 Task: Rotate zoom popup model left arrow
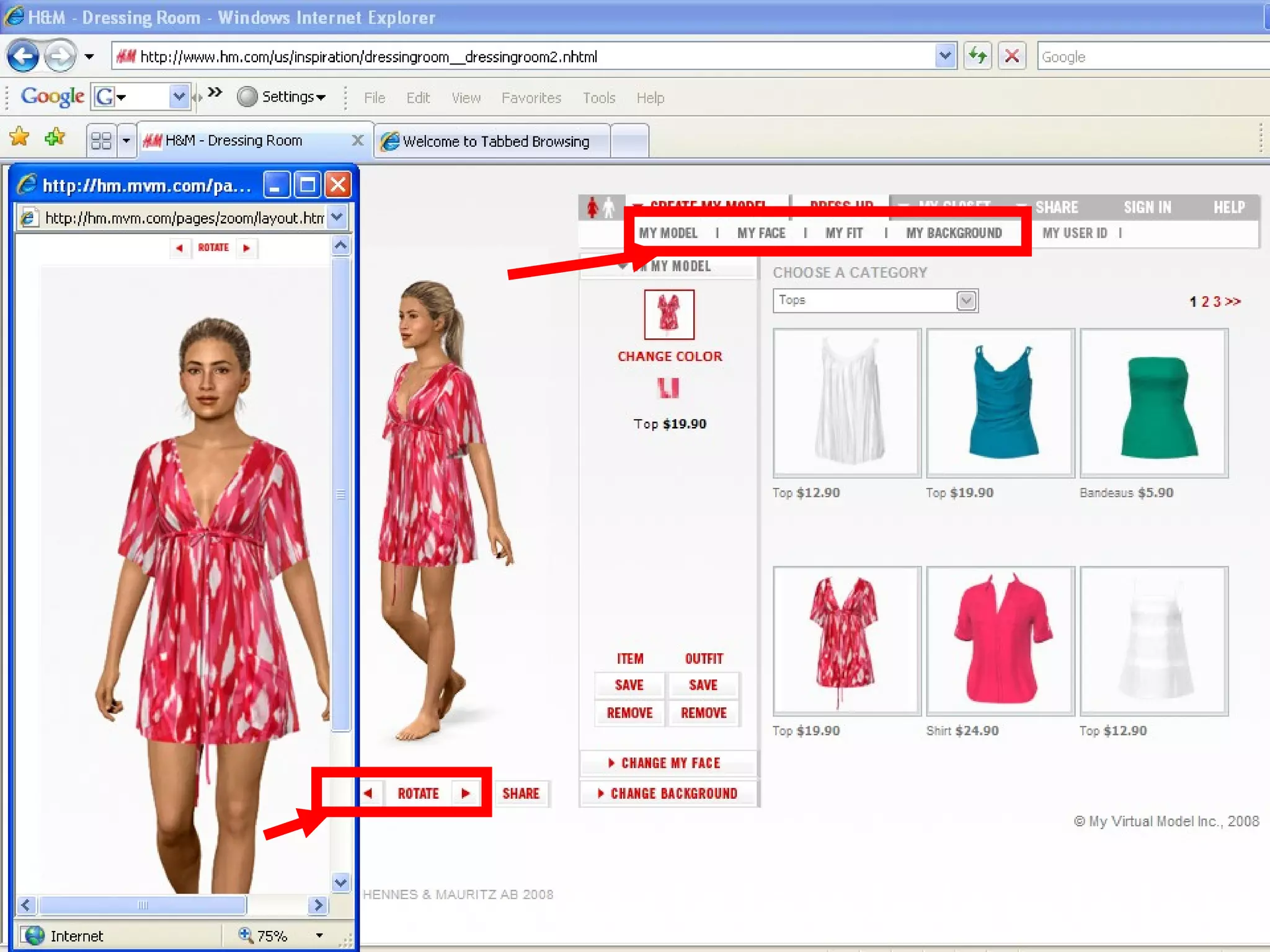(x=180, y=248)
